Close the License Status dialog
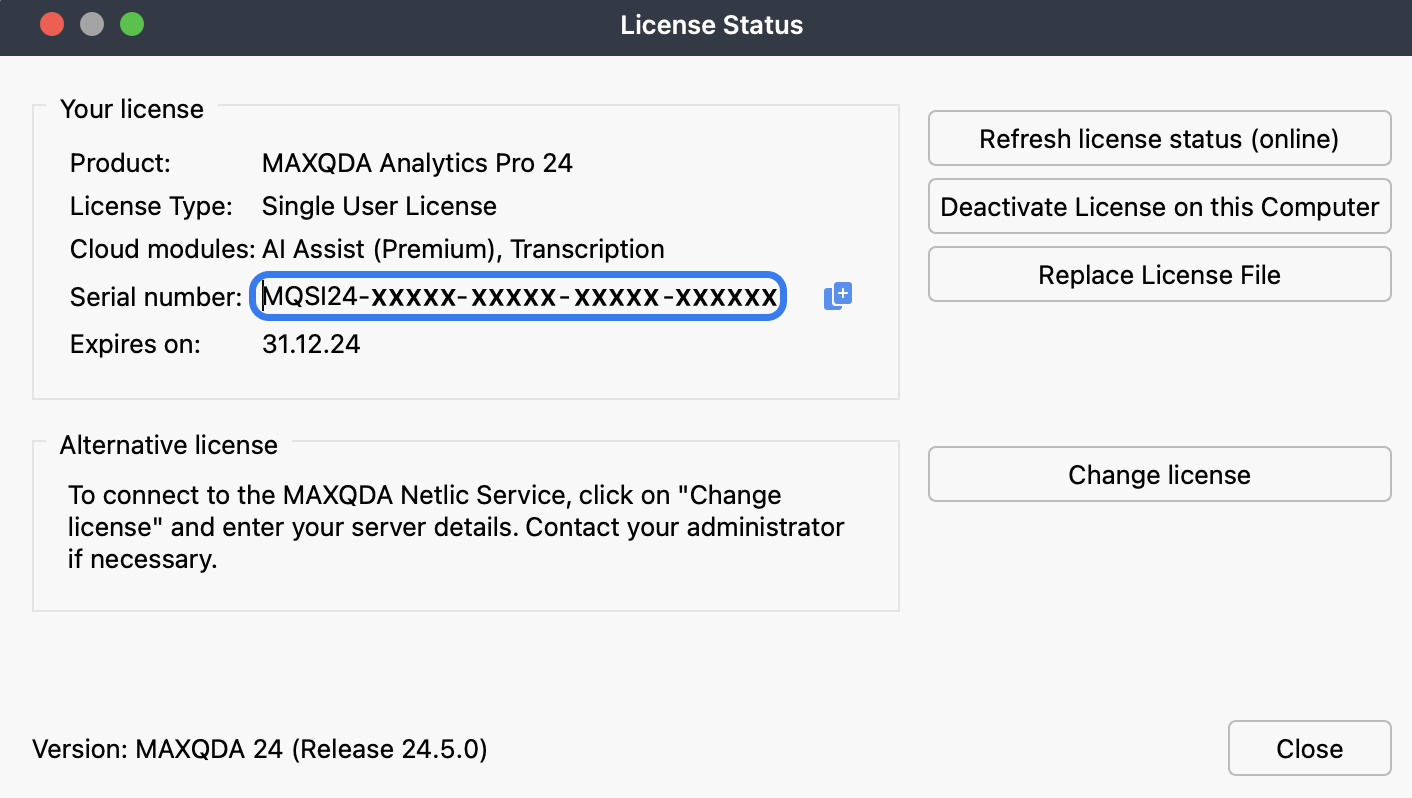 pos(1309,748)
